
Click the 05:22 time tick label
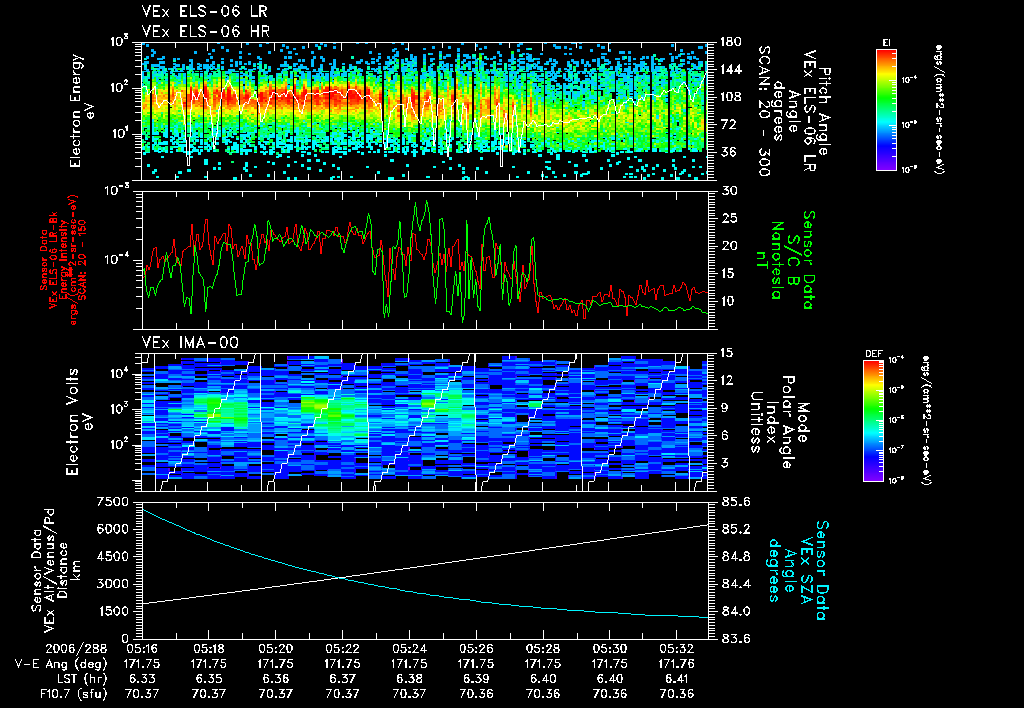coord(342,649)
